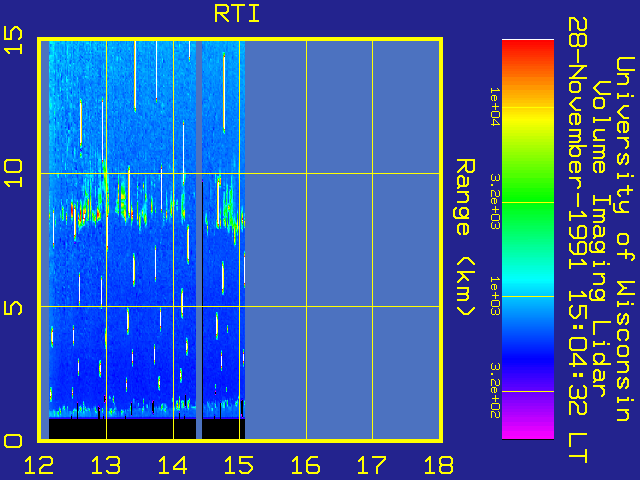Image resolution: width=640 pixels, height=480 pixels.
Task: Pick the red region of the colorbar
Action: 528,51
